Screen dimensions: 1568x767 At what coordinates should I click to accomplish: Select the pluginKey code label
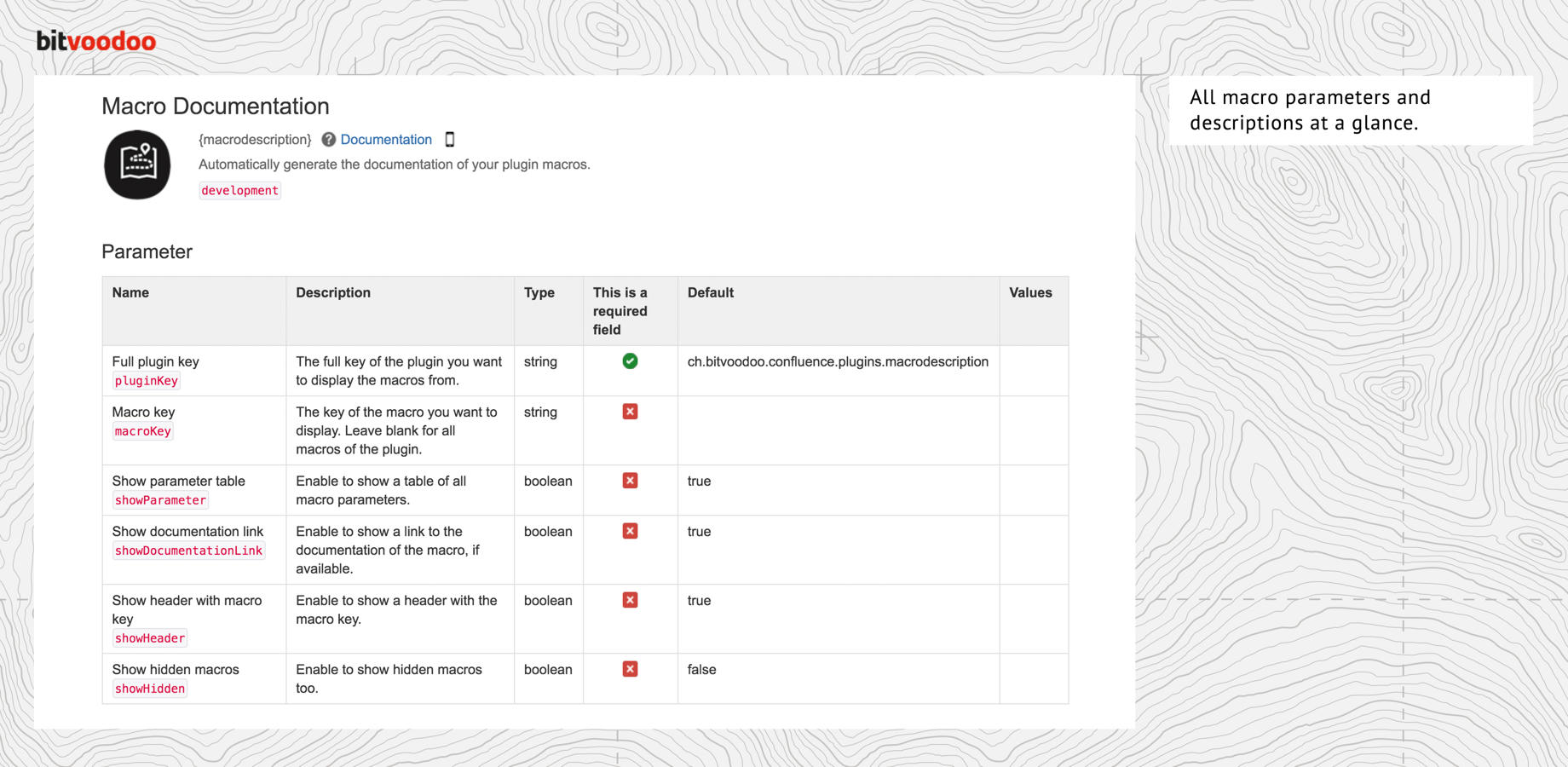pos(147,381)
